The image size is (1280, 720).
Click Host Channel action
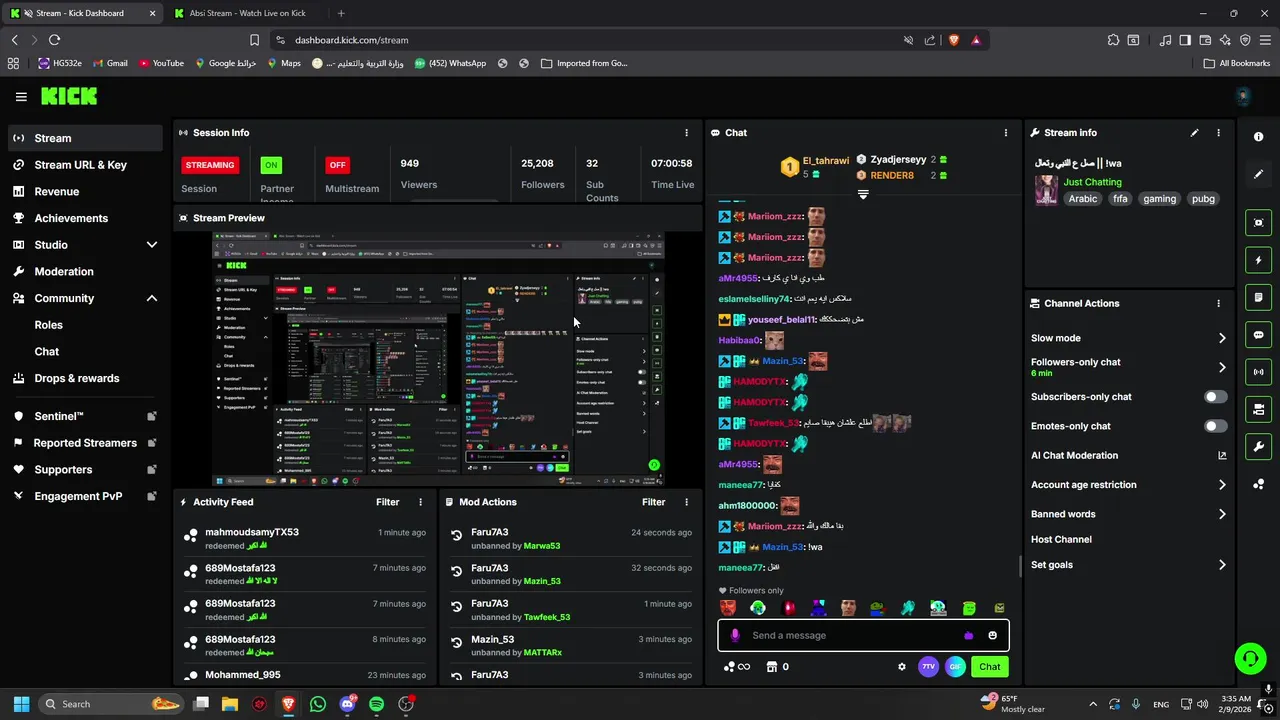coord(1061,539)
